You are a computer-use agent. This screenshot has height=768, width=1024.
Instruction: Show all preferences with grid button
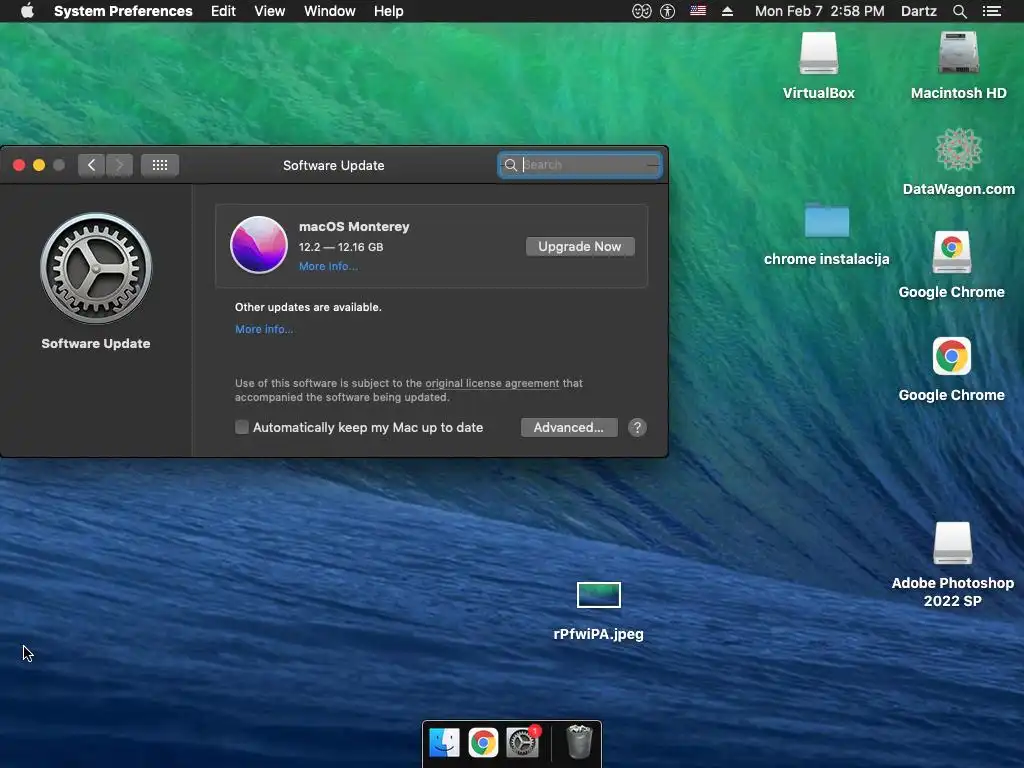pos(160,165)
